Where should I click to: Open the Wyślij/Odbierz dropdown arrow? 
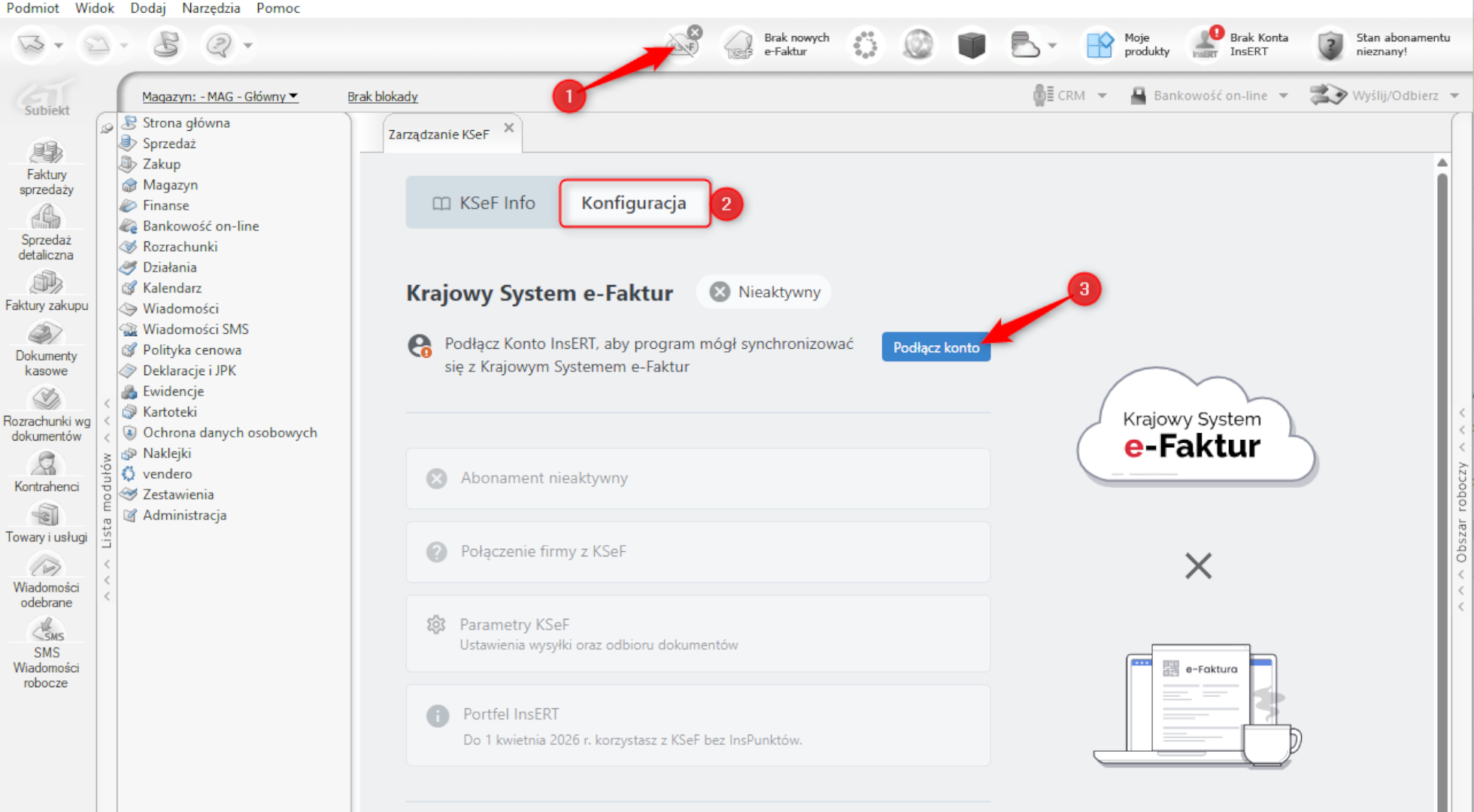pyautogui.click(x=1454, y=95)
